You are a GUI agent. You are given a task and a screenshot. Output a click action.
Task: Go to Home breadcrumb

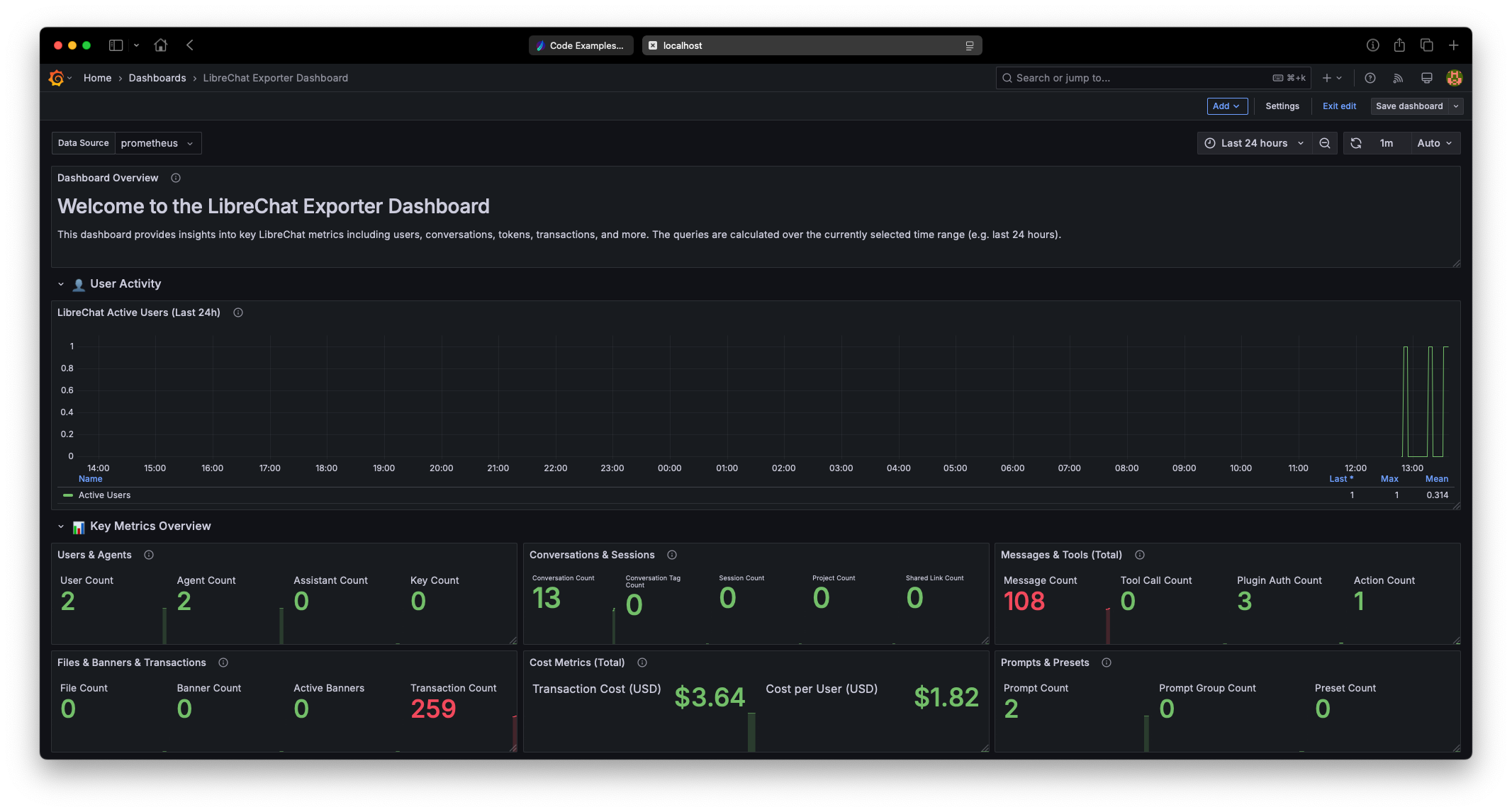97,78
